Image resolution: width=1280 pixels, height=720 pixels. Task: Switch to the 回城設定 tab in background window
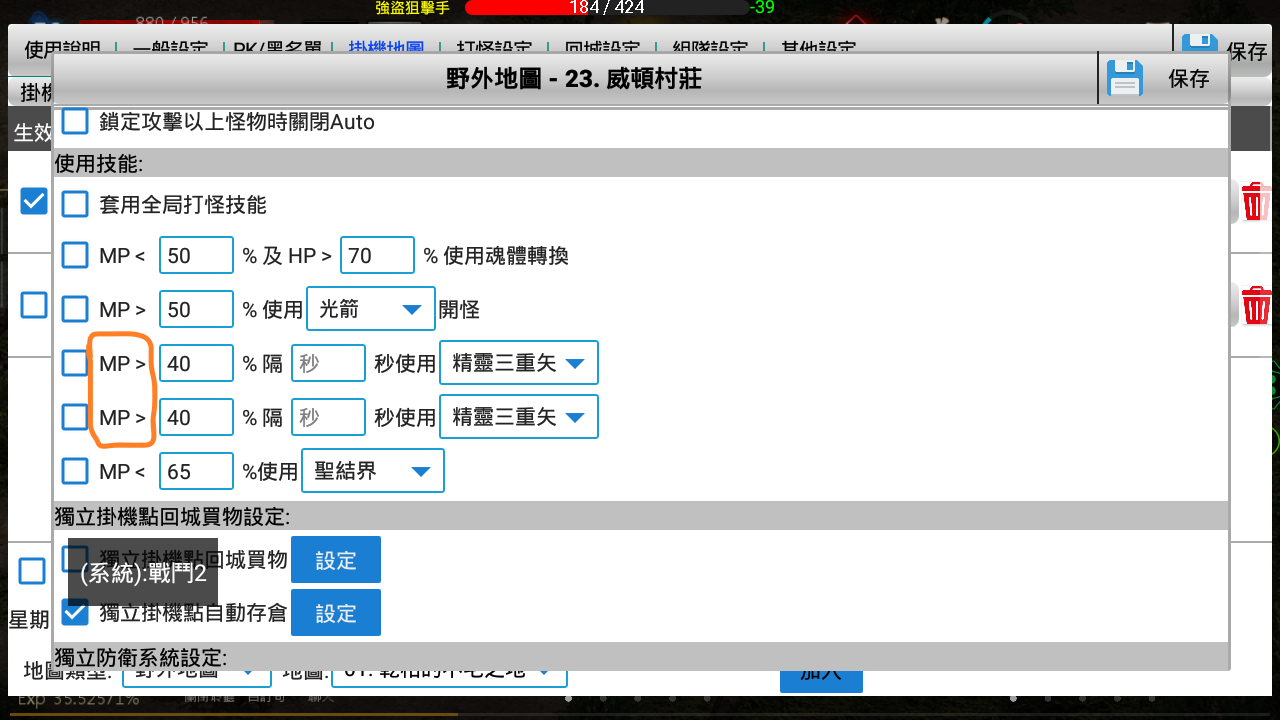tap(602, 47)
